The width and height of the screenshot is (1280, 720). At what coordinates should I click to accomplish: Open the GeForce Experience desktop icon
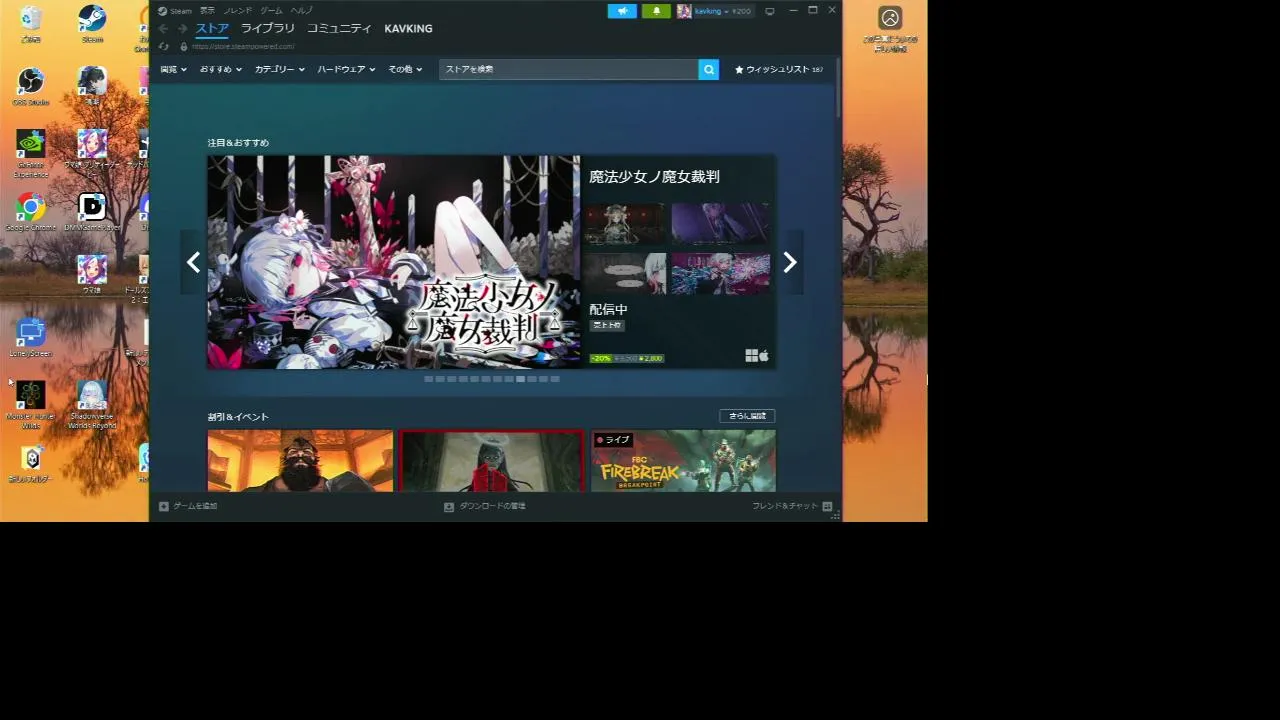[x=31, y=153]
